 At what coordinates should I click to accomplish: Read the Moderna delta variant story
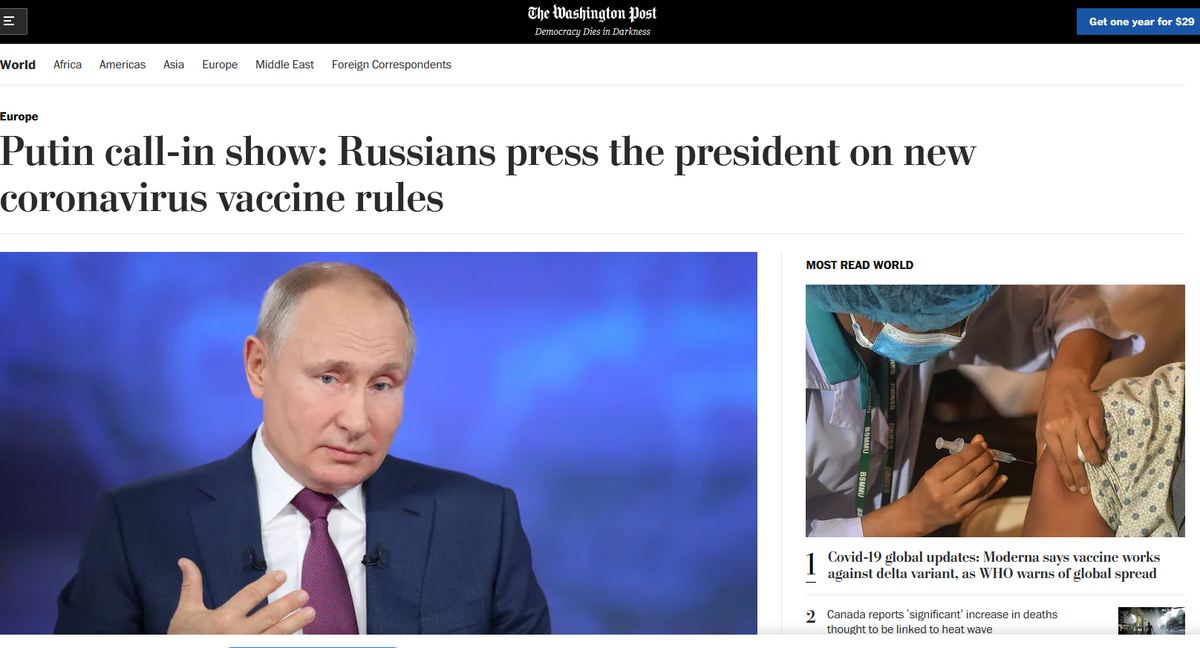pos(993,565)
